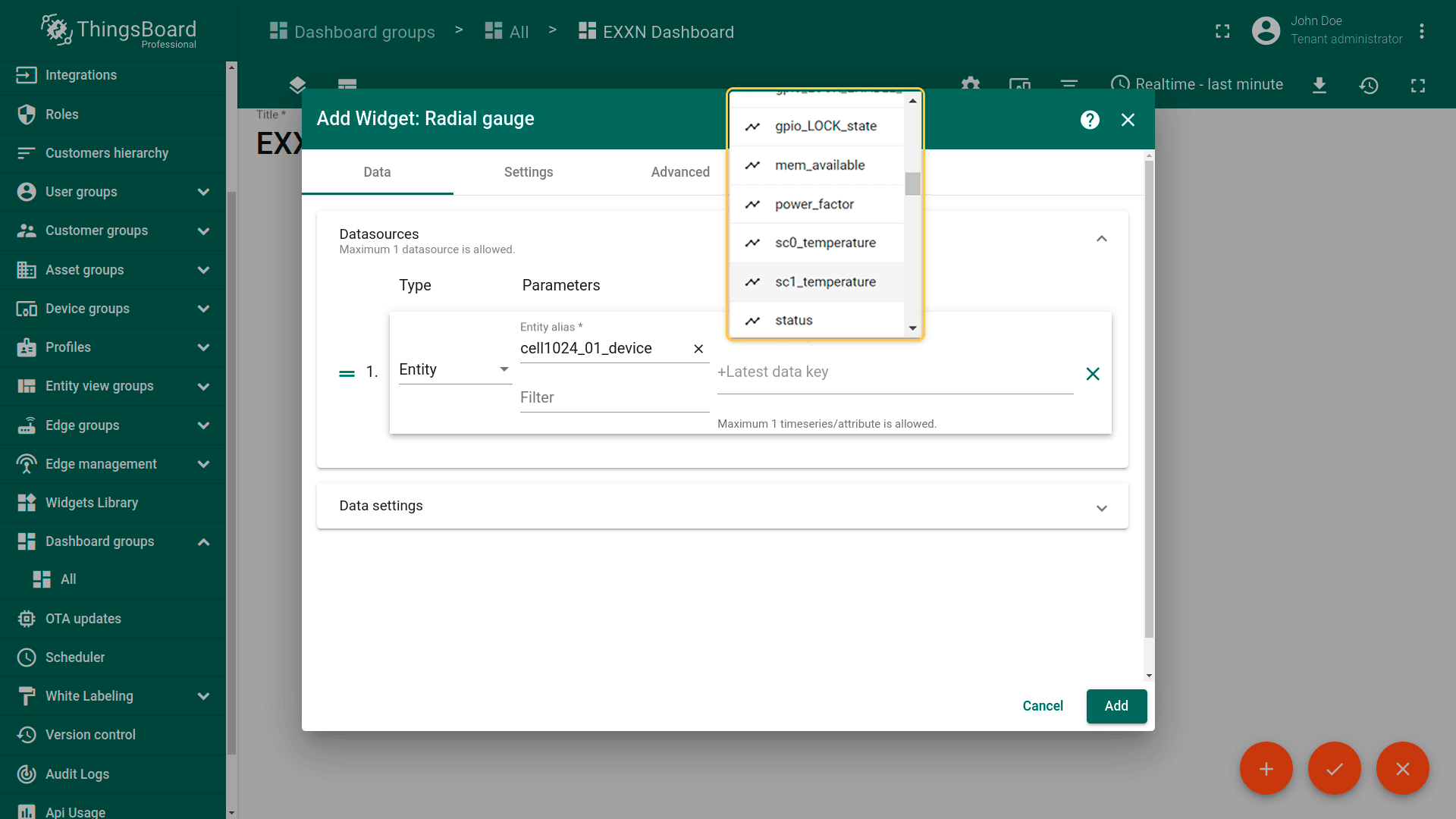Screen dimensions: 1456x819
Task: Open Audit Logs from the sidebar
Action: 77,773
